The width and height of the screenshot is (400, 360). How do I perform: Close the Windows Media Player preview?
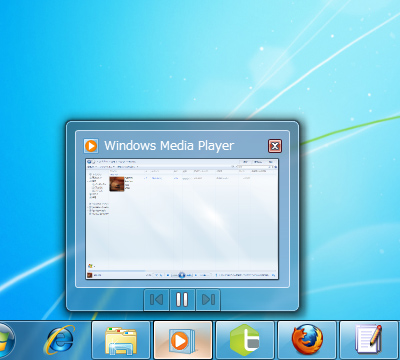tap(275, 146)
